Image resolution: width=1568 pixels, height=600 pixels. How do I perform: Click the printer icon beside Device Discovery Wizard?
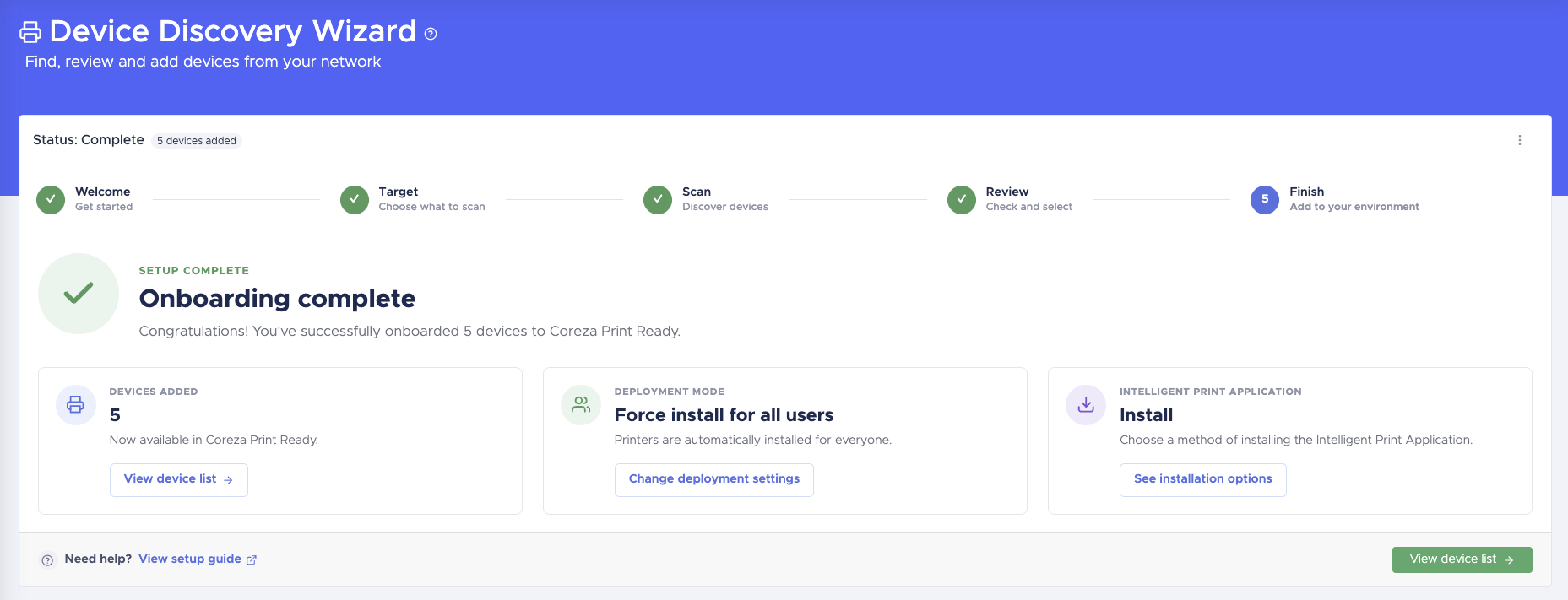pyautogui.click(x=30, y=32)
